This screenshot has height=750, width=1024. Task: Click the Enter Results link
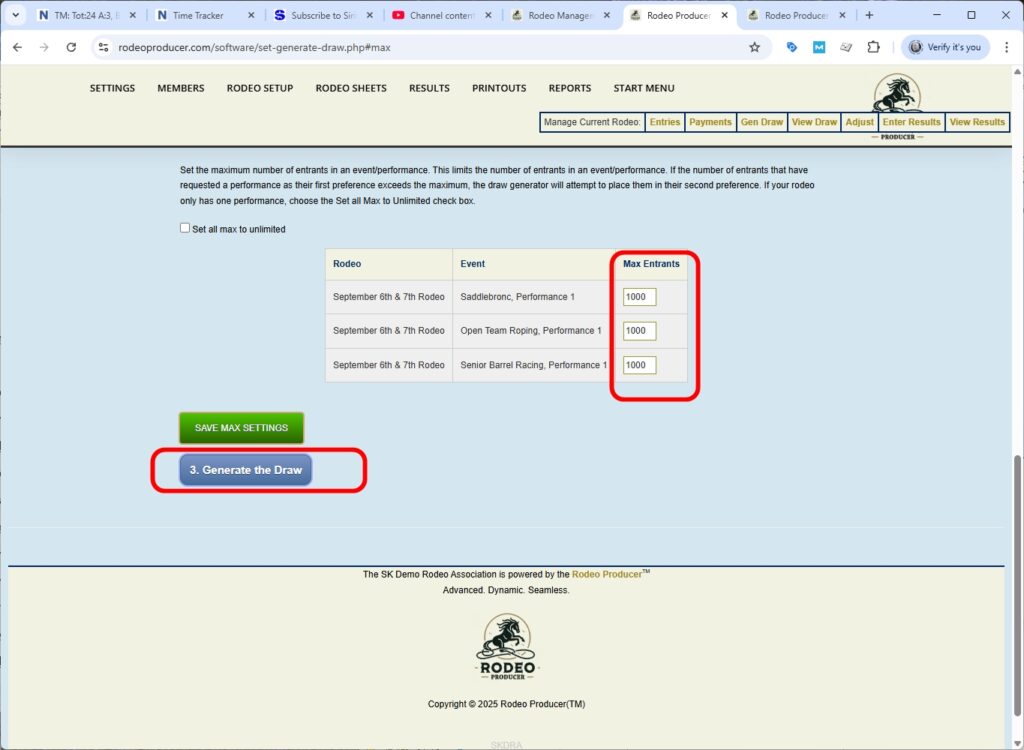(x=911, y=122)
